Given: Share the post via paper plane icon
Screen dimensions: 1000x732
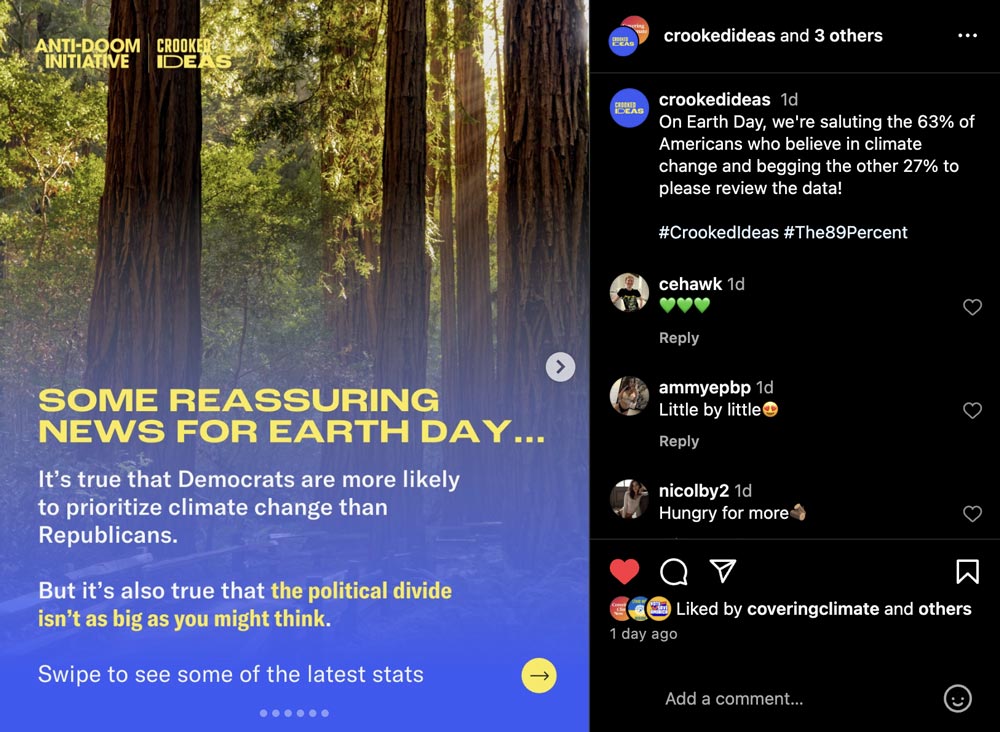Looking at the screenshot, I should (x=723, y=571).
